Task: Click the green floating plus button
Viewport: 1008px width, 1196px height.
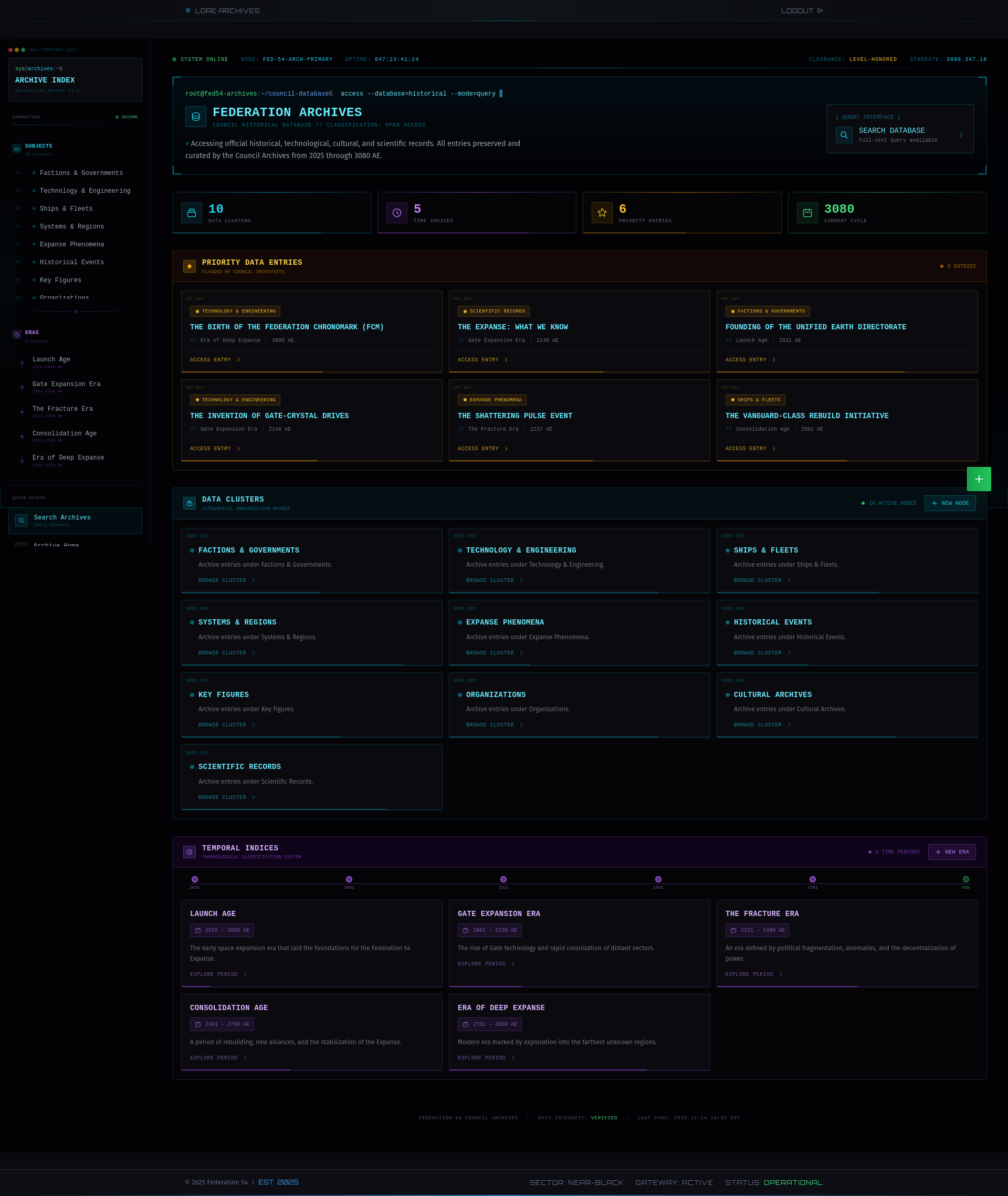Action: [x=978, y=479]
